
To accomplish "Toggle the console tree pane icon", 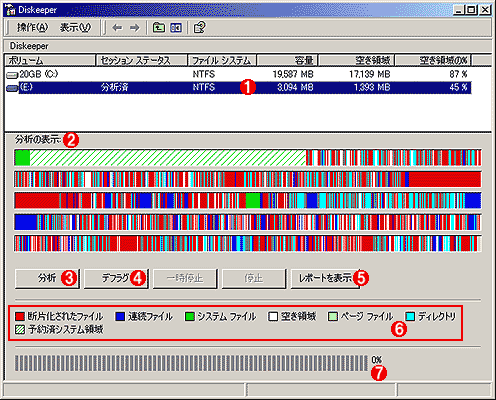I will (176, 28).
